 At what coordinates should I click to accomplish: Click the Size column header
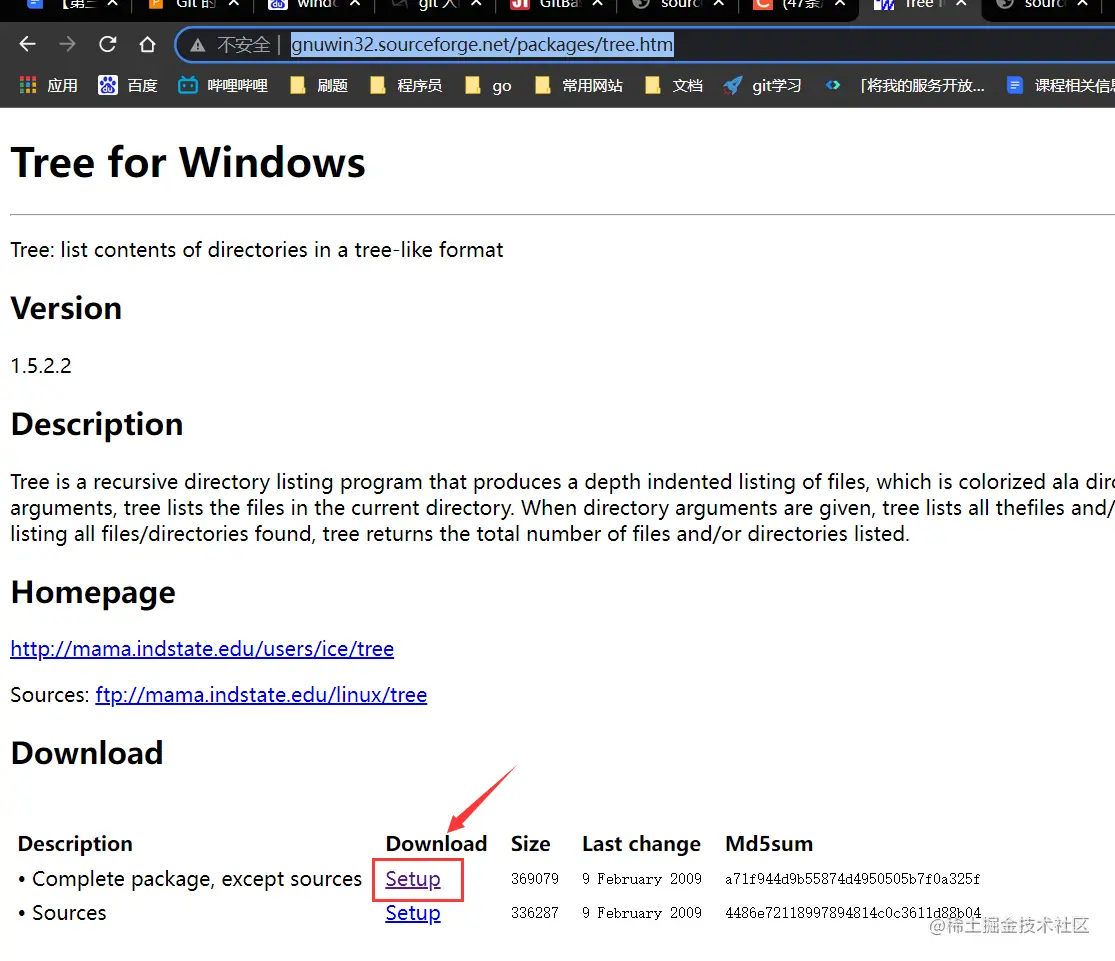[530, 844]
